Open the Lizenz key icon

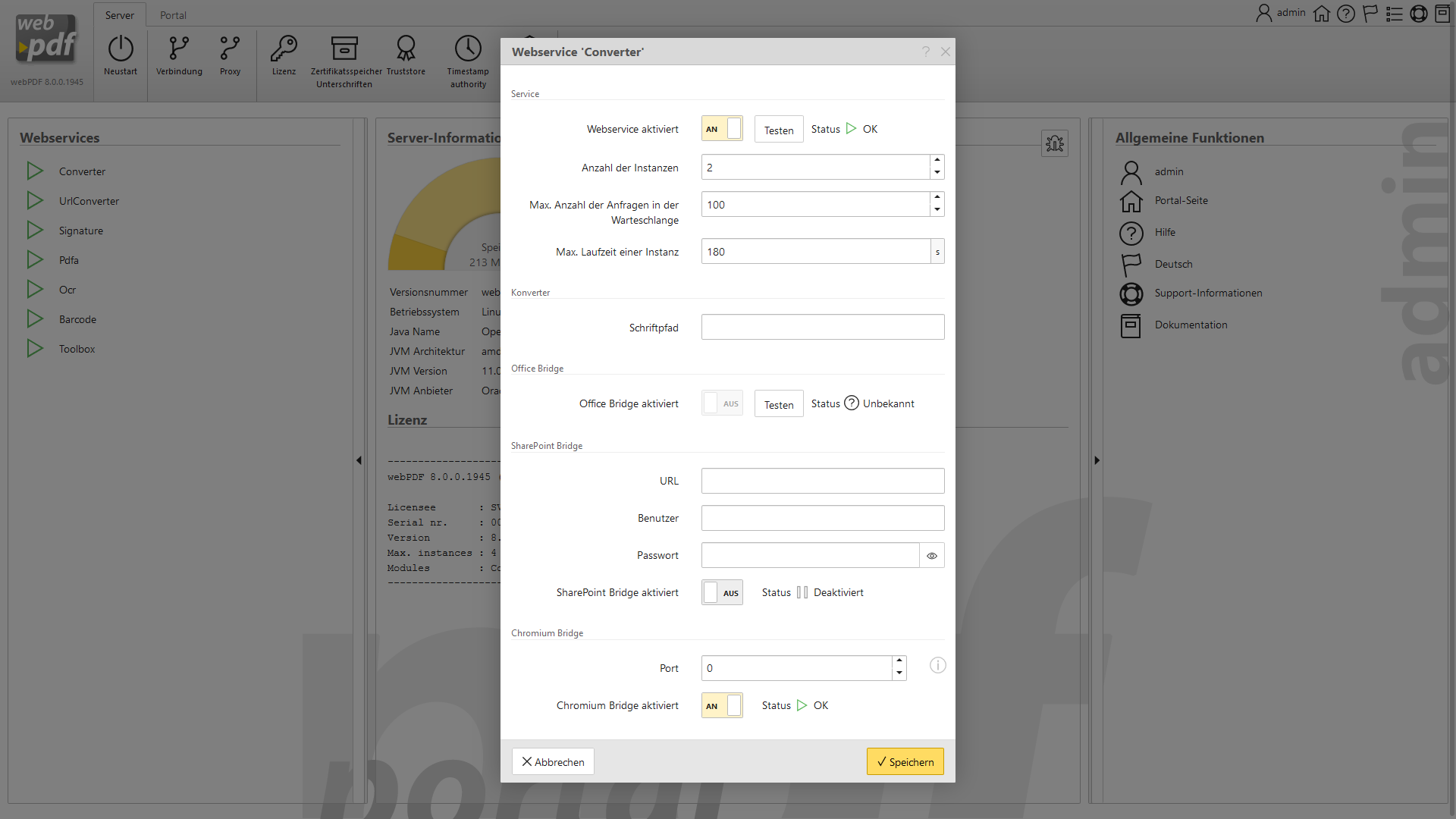pos(284,49)
